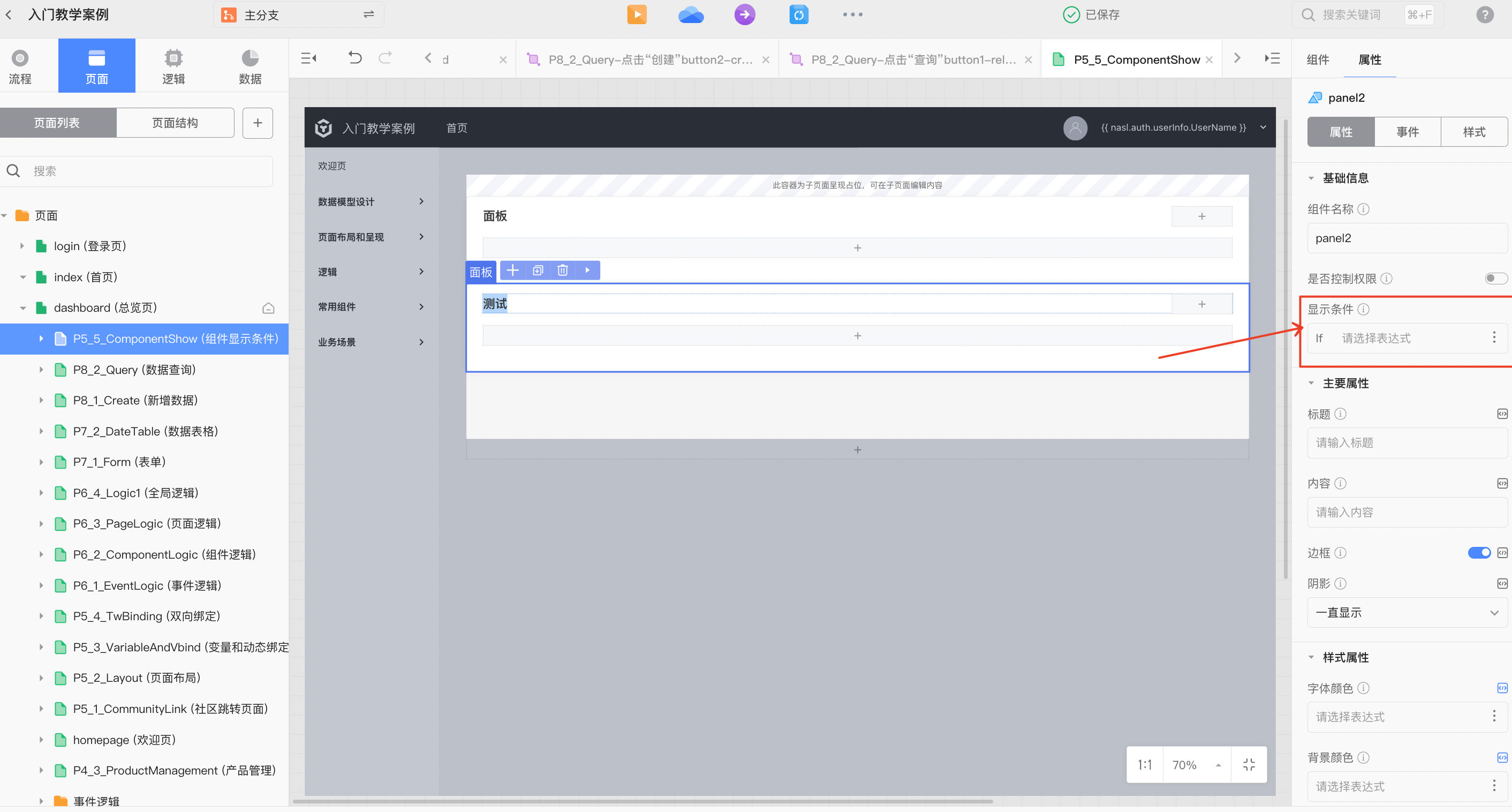Expand the login (登录页) tree node
This screenshot has height=812, width=1512.
click(22, 246)
